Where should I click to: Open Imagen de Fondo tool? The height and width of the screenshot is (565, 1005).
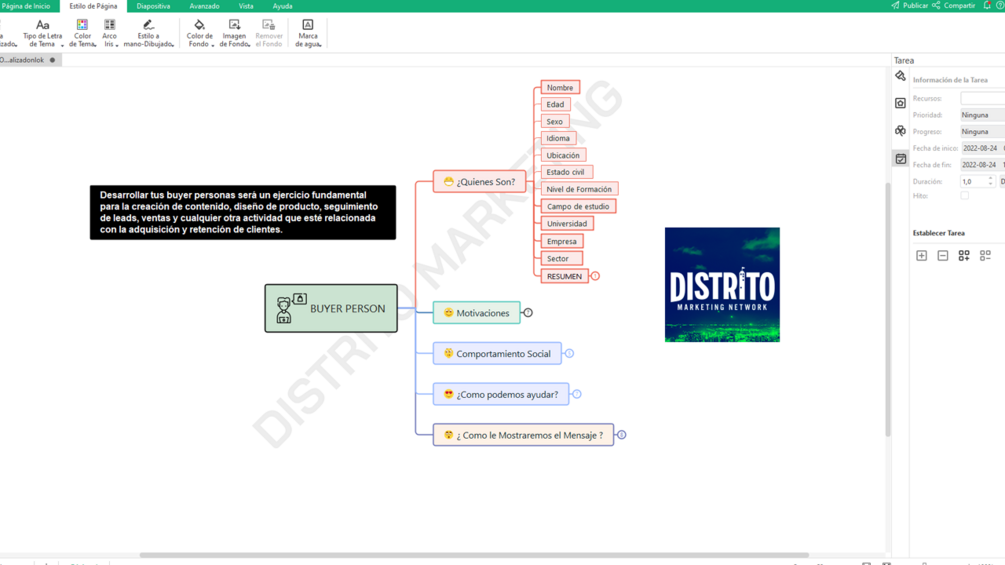(x=235, y=33)
